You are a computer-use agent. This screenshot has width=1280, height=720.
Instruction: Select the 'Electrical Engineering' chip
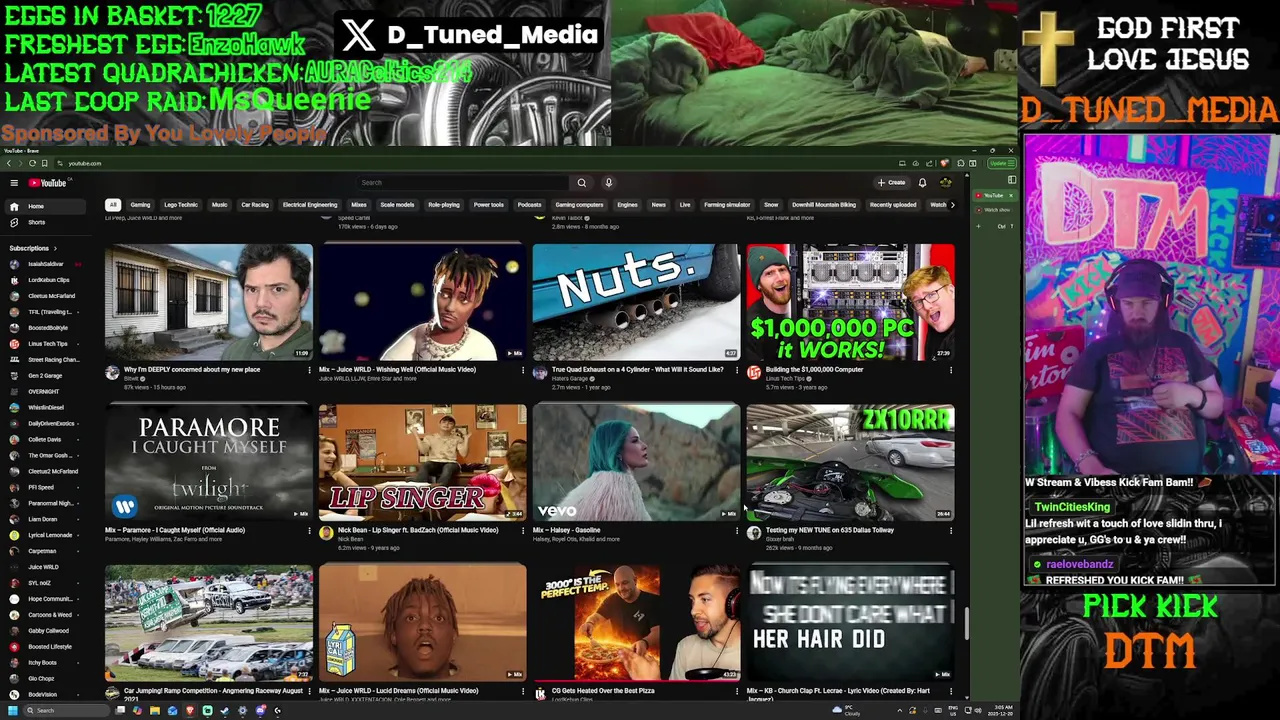coord(310,205)
